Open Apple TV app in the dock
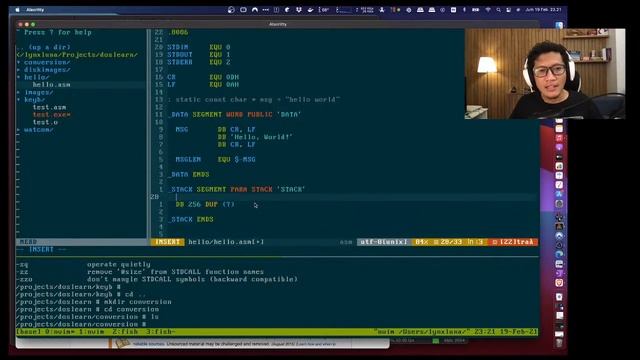The height and width of the screenshot is (360, 640). 559,157
